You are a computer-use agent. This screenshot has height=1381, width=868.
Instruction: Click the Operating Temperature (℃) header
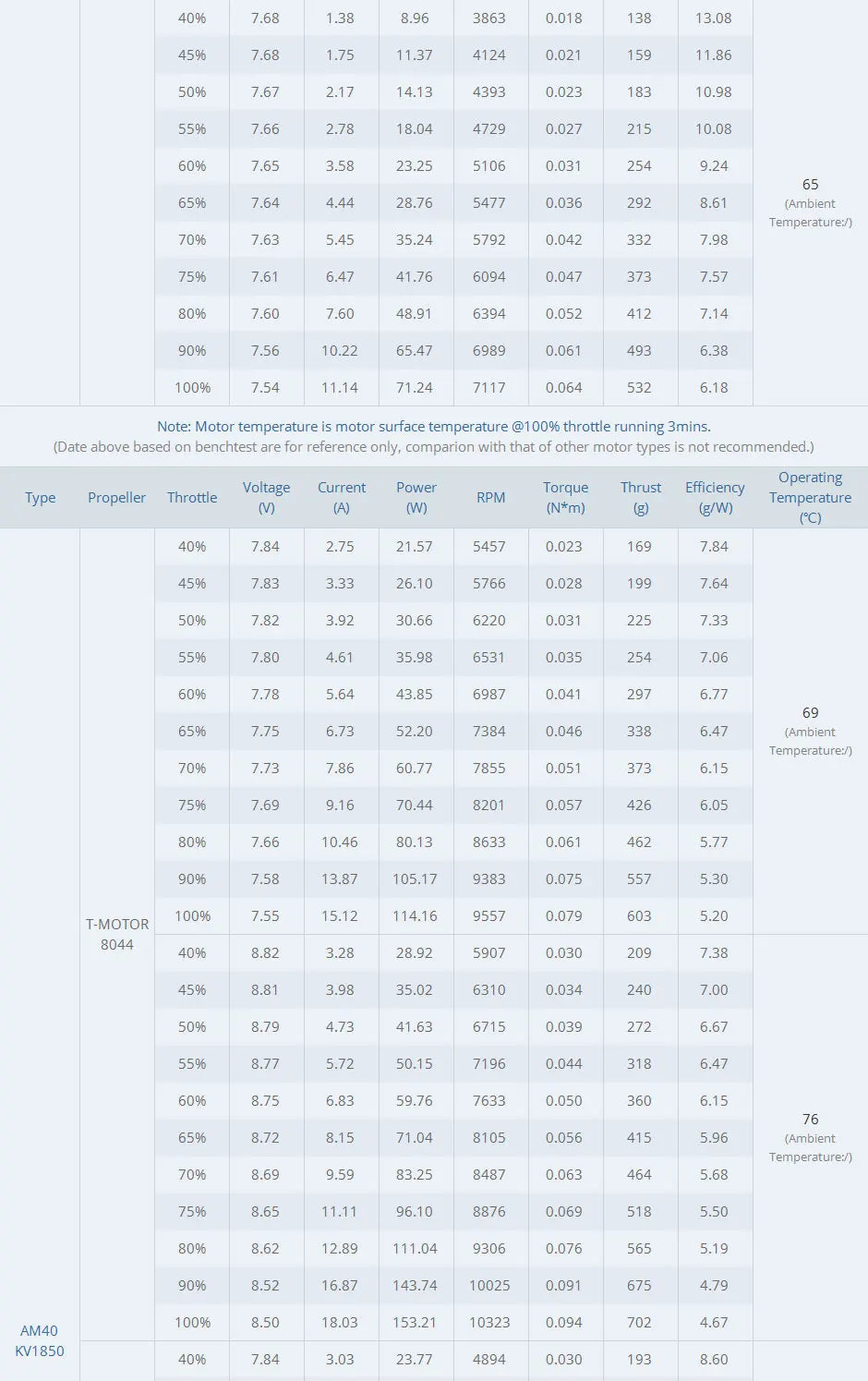coord(810,498)
